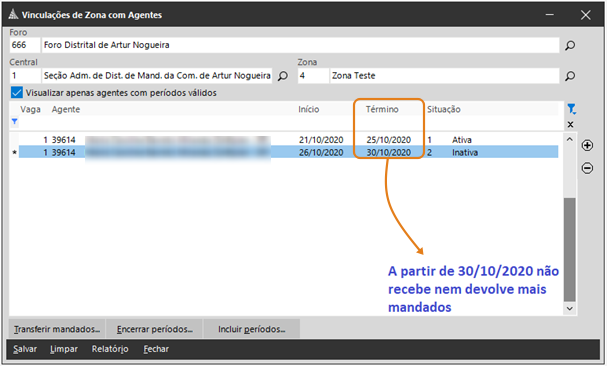Viewport: 607px width, 366px height.
Task: Click the Encerrar períodos button
Action: coord(154,329)
